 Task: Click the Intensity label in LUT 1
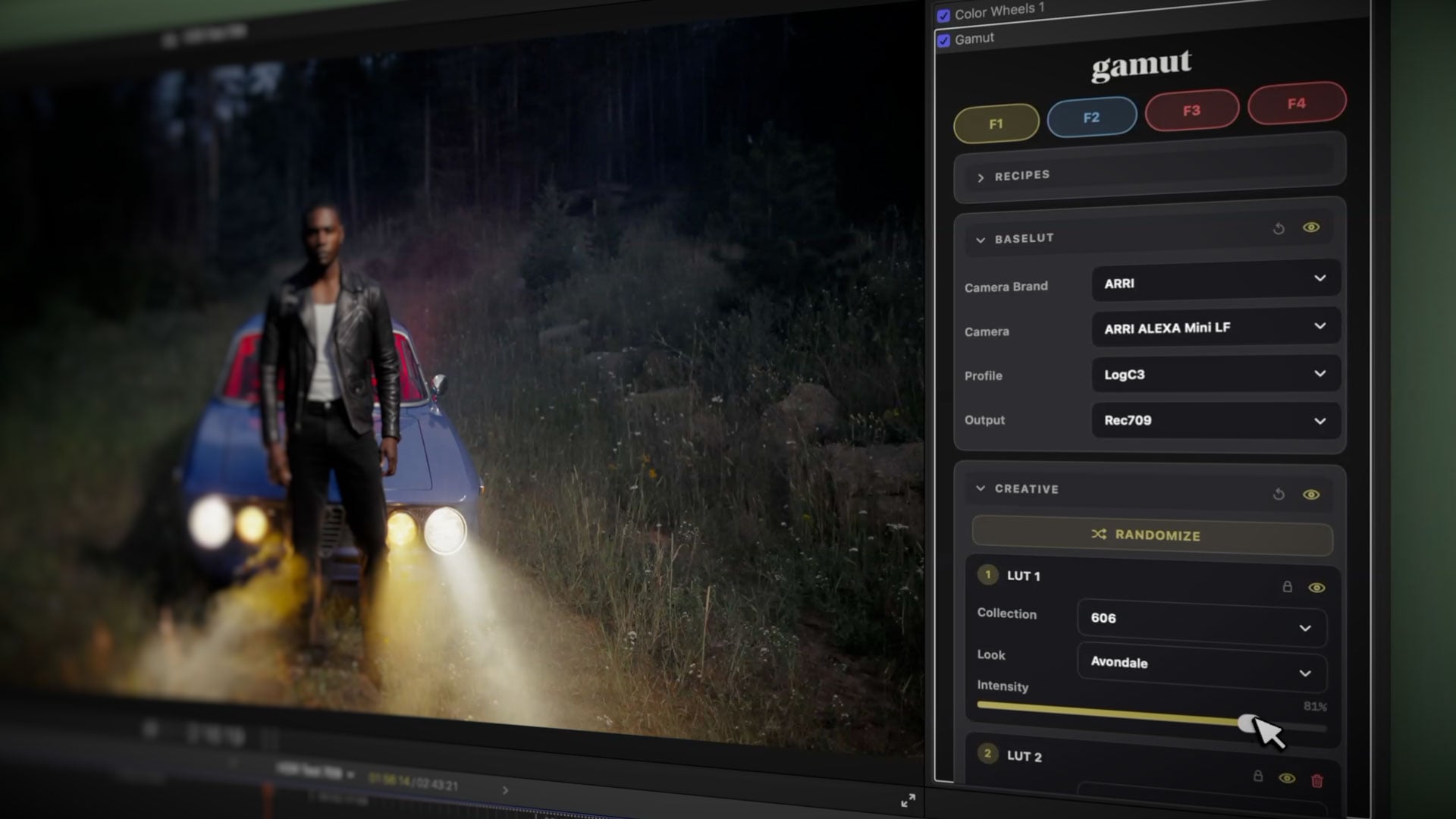click(1003, 686)
